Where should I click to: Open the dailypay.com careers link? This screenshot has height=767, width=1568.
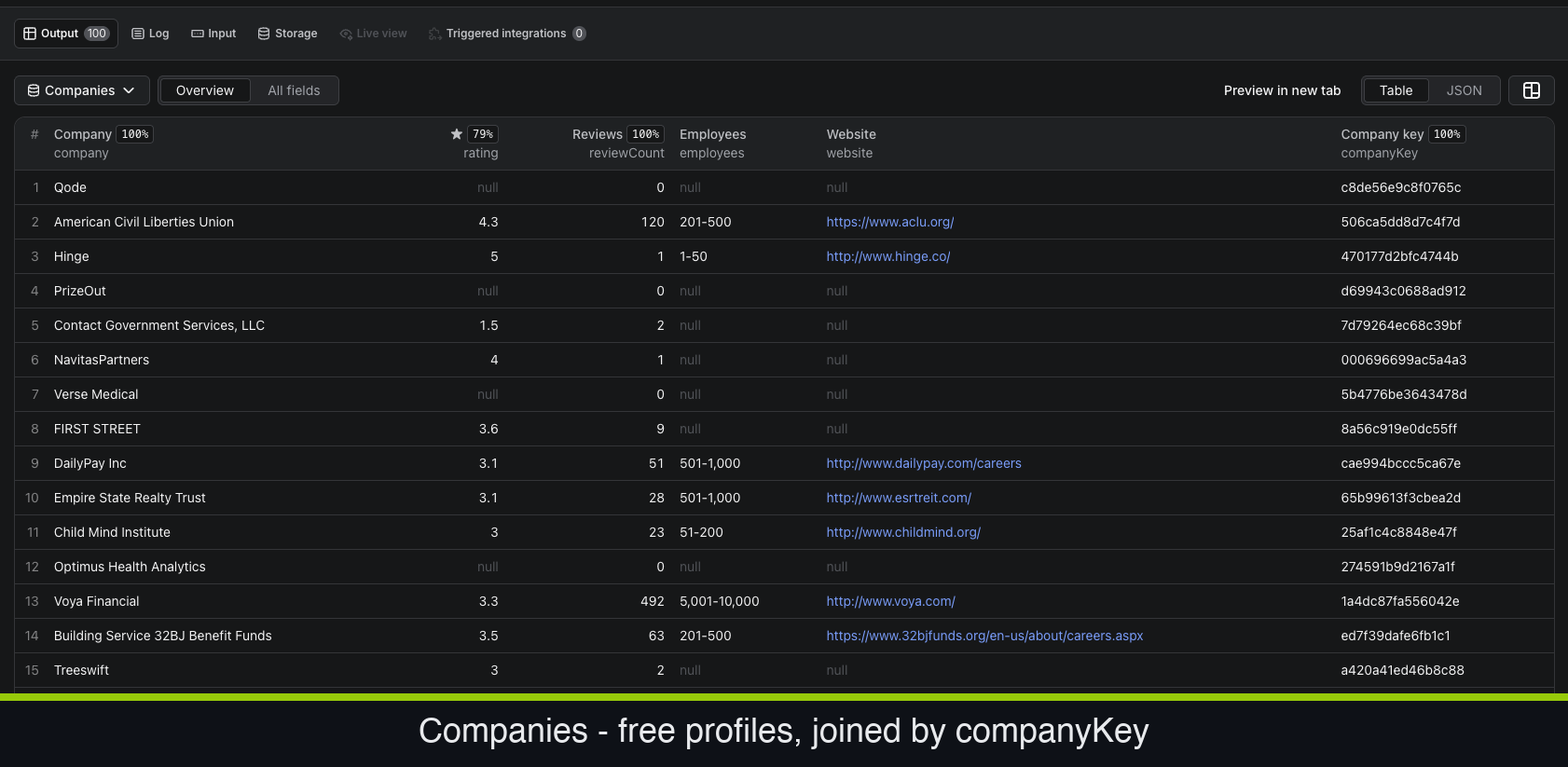coord(923,463)
